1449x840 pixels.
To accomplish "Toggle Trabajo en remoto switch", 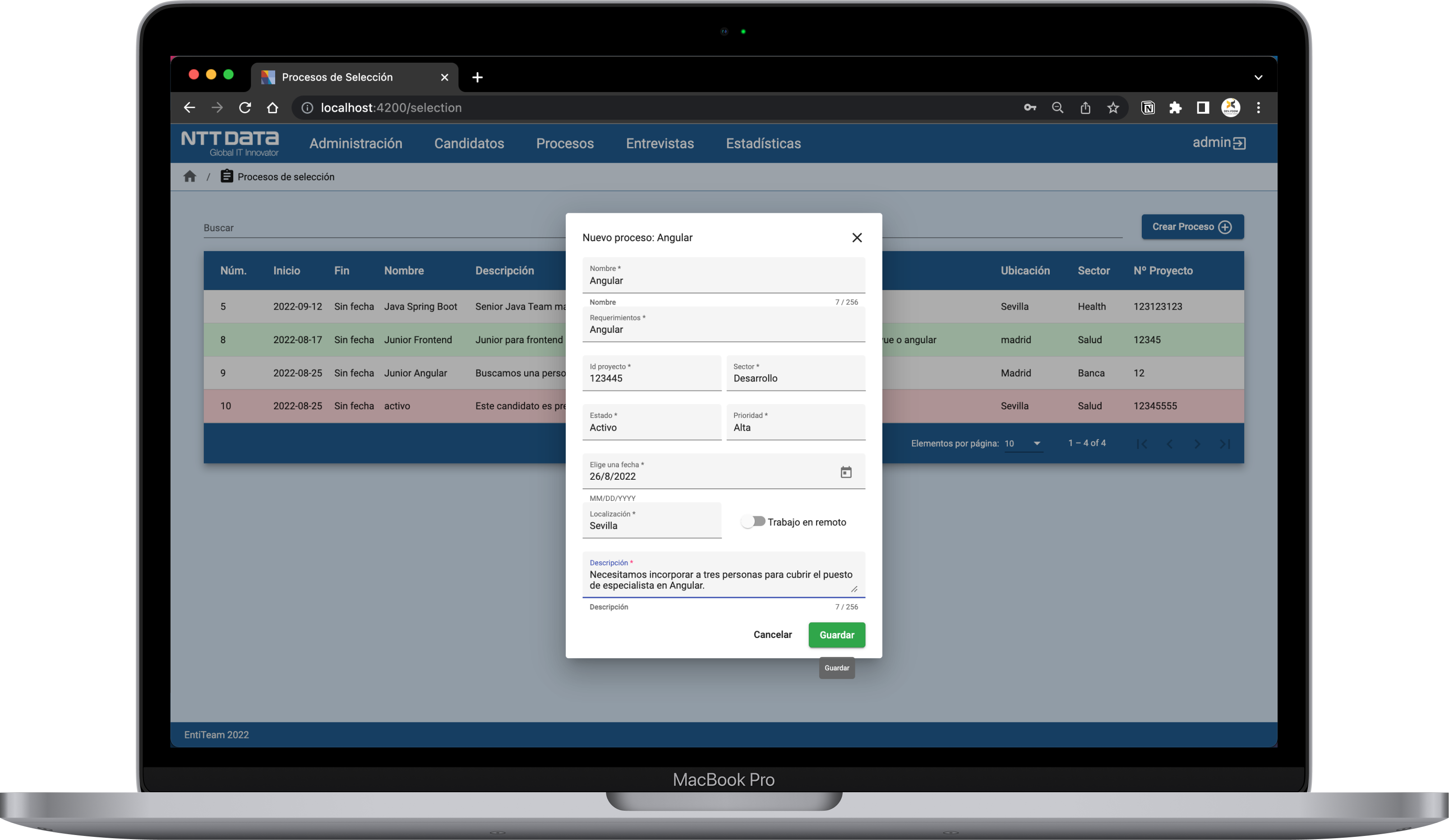I will tap(753, 521).
